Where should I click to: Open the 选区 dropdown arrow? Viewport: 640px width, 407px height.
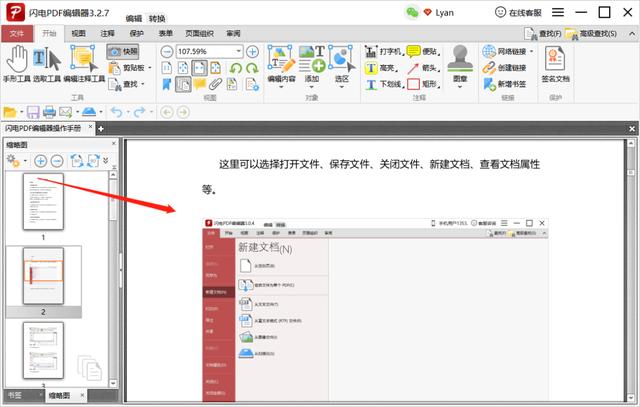(342, 87)
